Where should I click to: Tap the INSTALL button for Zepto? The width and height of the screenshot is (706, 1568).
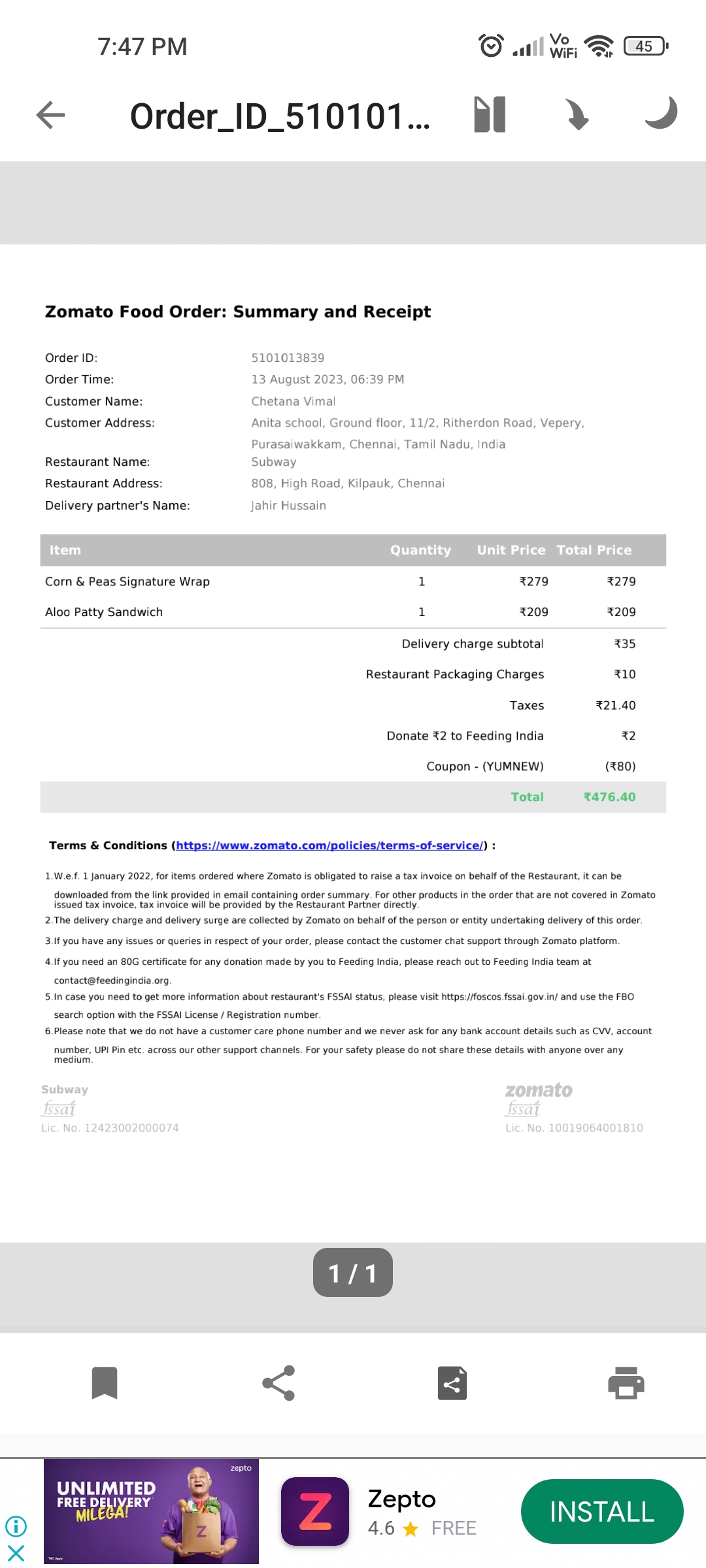pyautogui.click(x=601, y=1511)
